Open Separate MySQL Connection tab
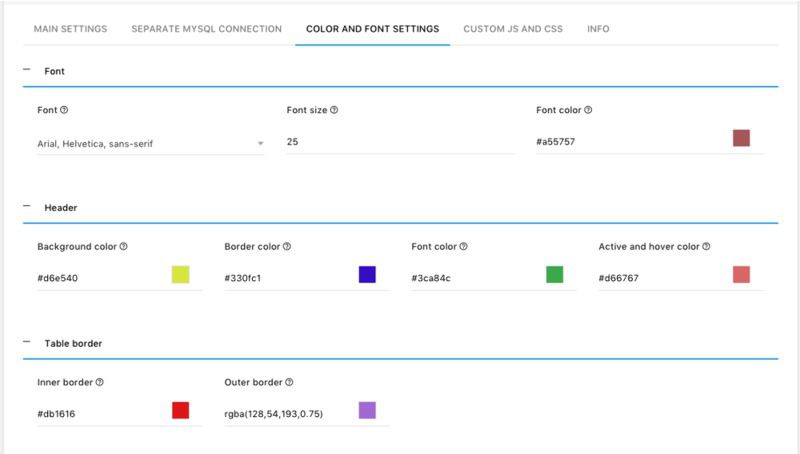Image resolution: width=800 pixels, height=454 pixels. point(206,29)
